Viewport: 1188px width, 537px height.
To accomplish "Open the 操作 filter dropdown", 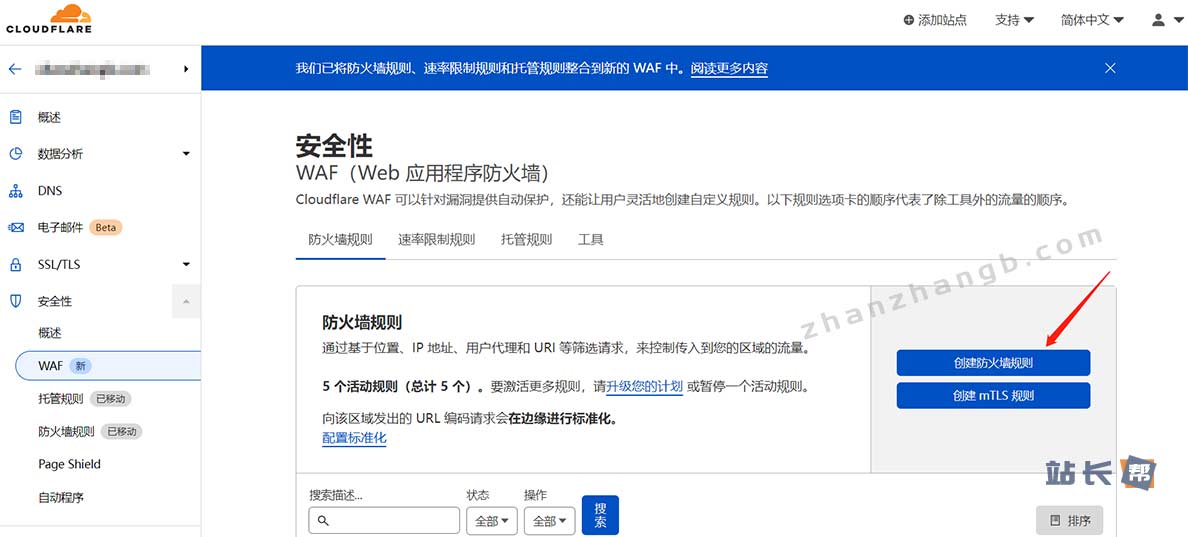I will click(x=549, y=521).
